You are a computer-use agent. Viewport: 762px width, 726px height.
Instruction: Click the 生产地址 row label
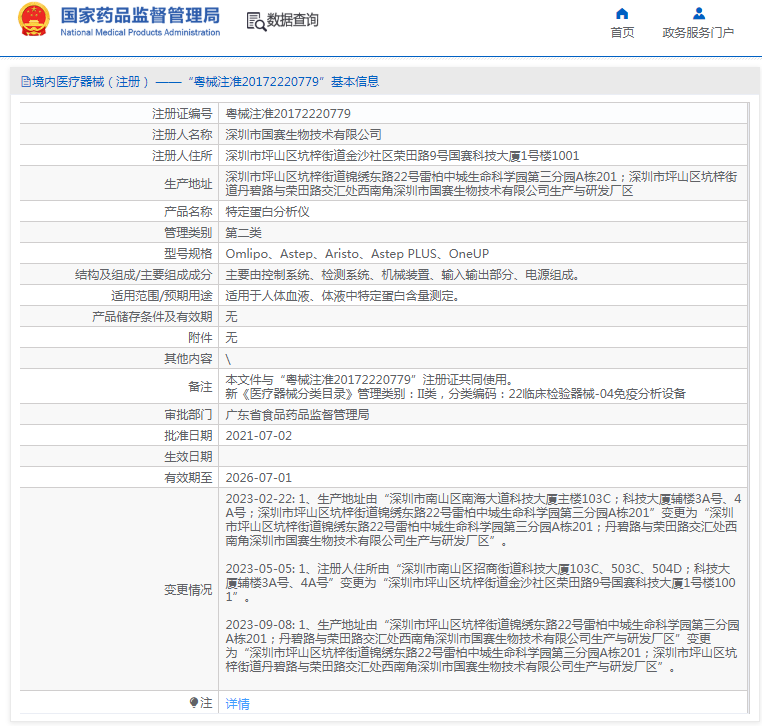pos(188,184)
